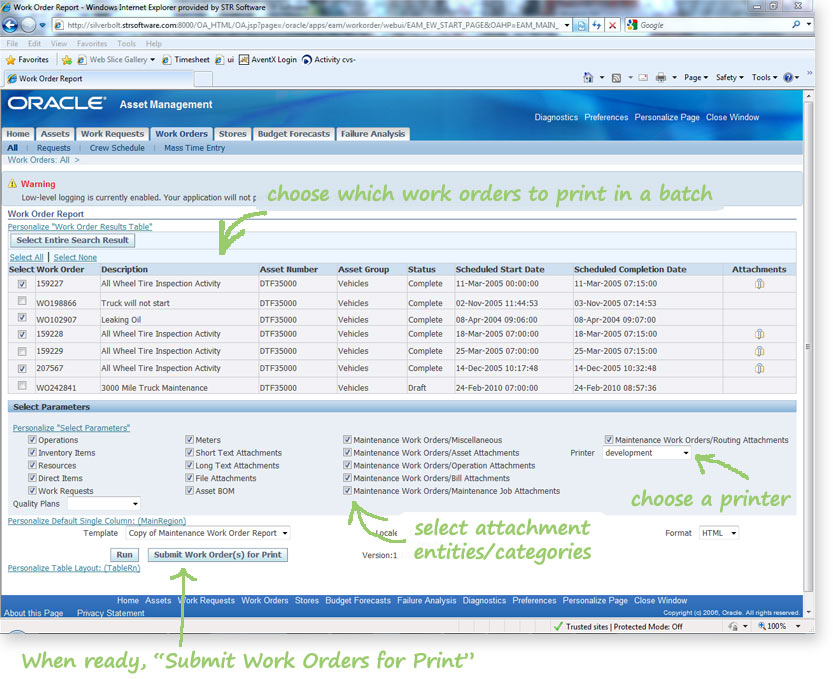Click the Compatibility View icon

click(581, 25)
